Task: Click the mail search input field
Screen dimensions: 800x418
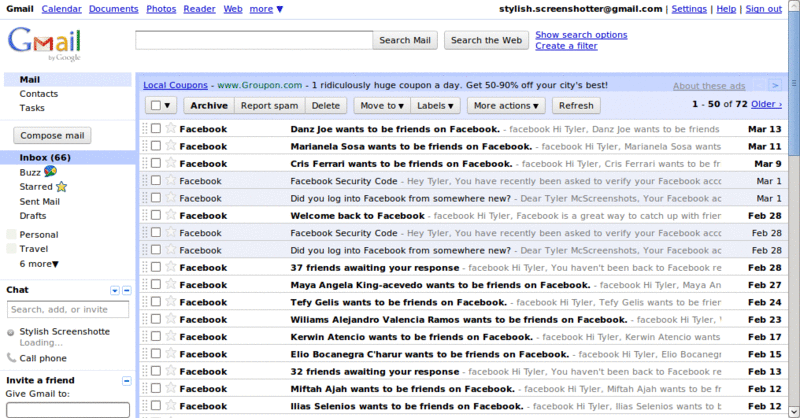Action: click(x=254, y=40)
